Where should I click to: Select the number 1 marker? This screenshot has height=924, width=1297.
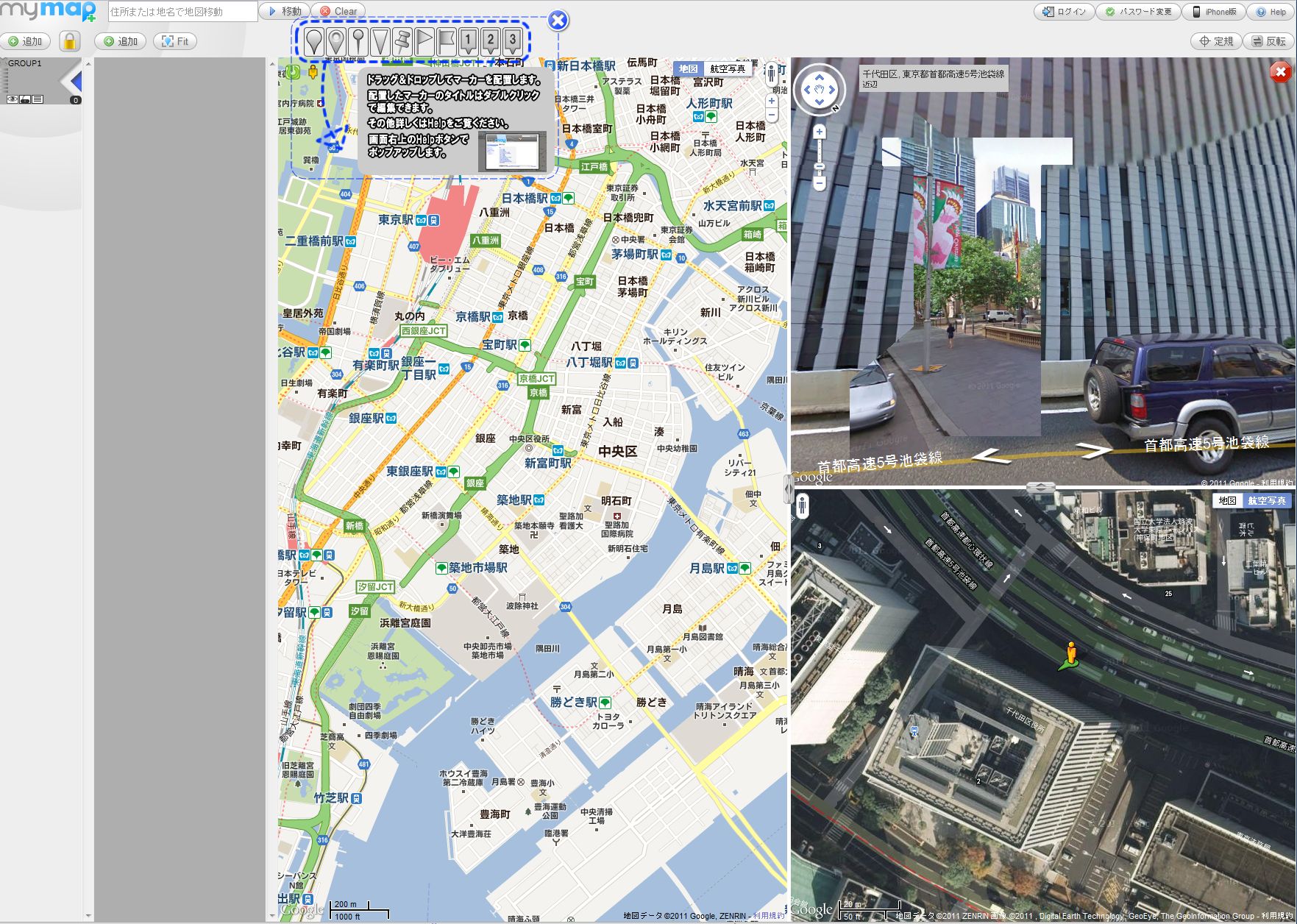pos(469,40)
